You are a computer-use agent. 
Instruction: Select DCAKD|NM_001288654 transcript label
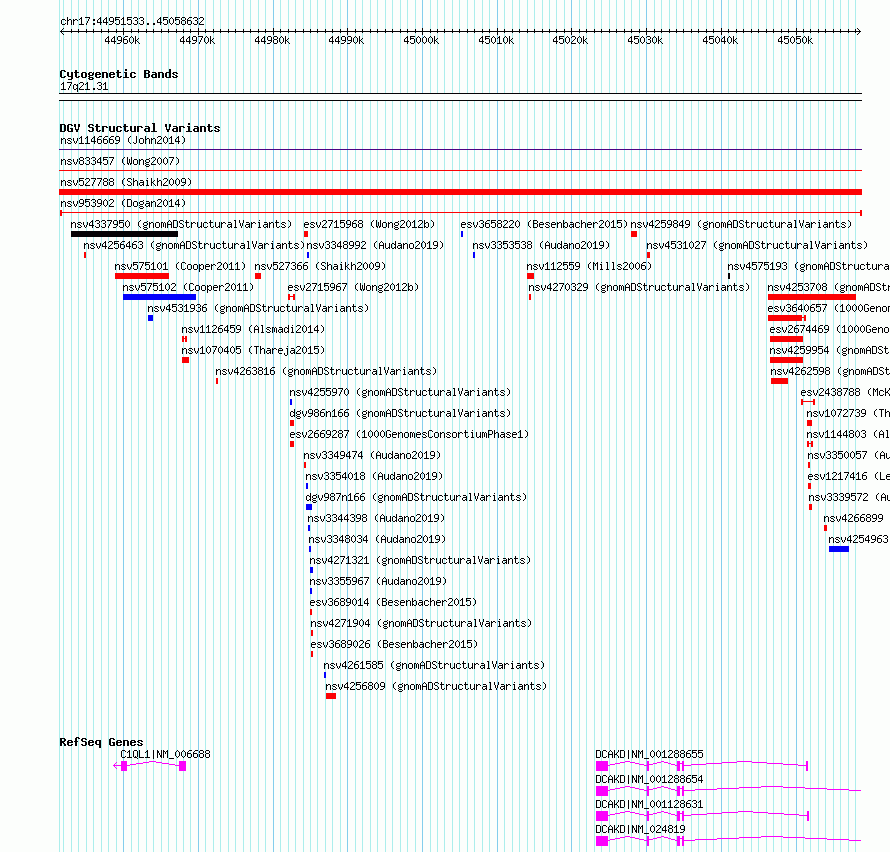649,779
